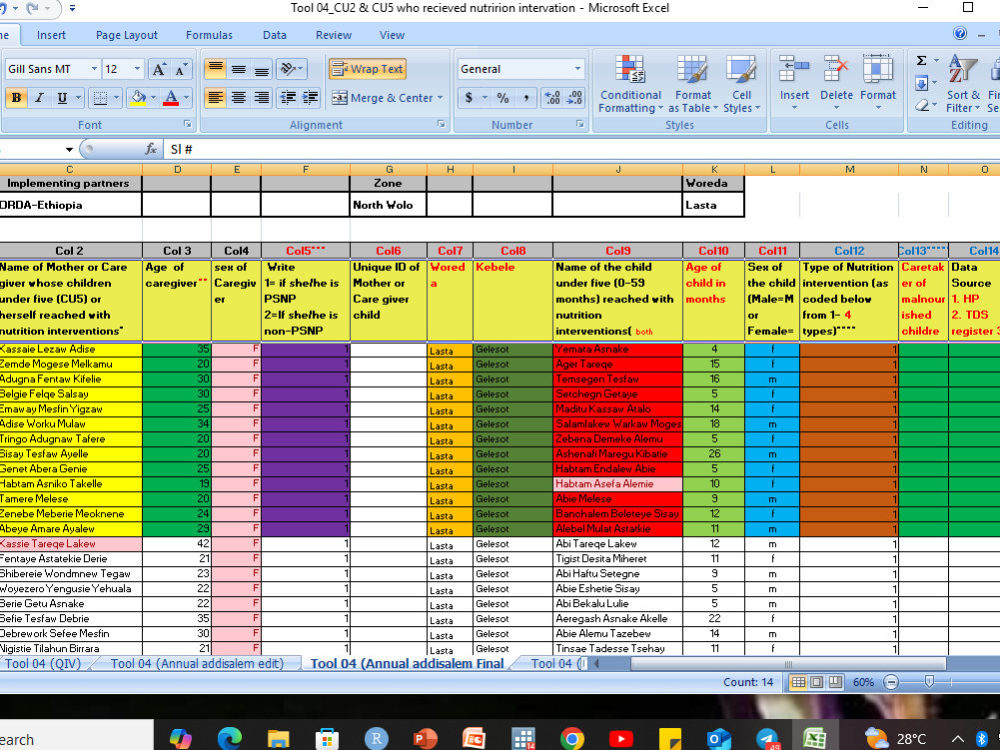This screenshot has height=750, width=1000.
Task: Click the Increase Font Size icon
Action: point(159,69)
